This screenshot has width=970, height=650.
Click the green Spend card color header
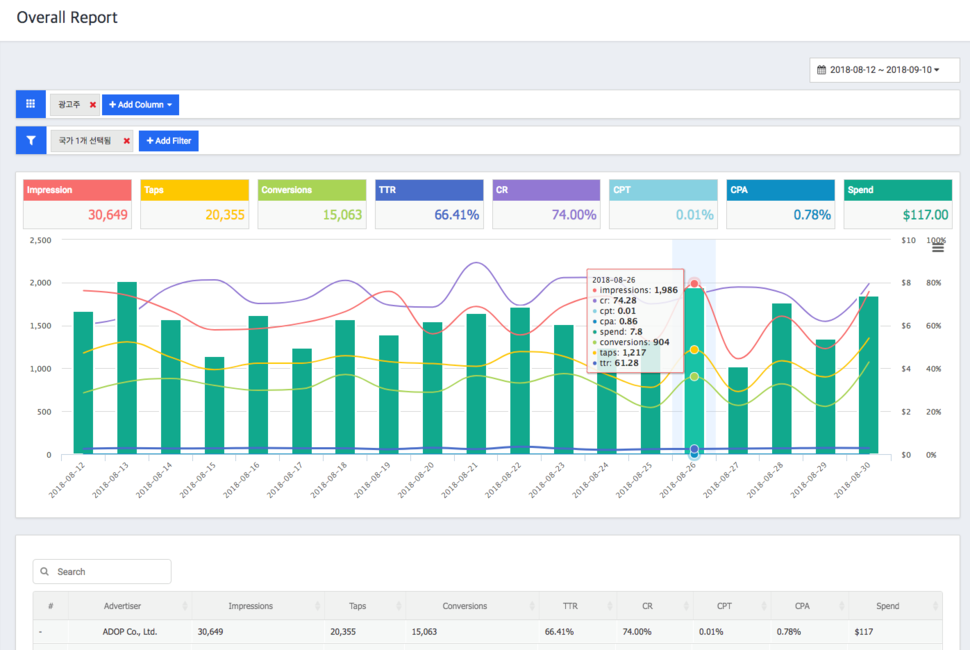895,190
